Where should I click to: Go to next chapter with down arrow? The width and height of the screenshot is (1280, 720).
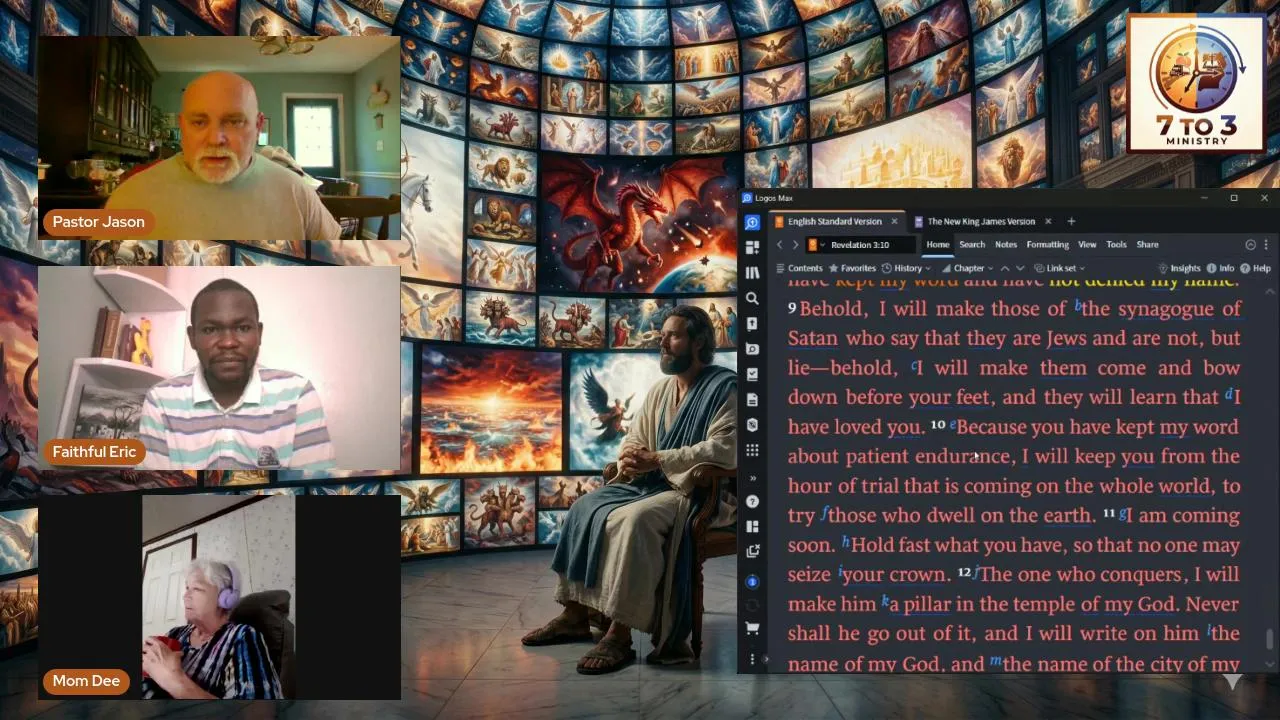click(1020, 268)
